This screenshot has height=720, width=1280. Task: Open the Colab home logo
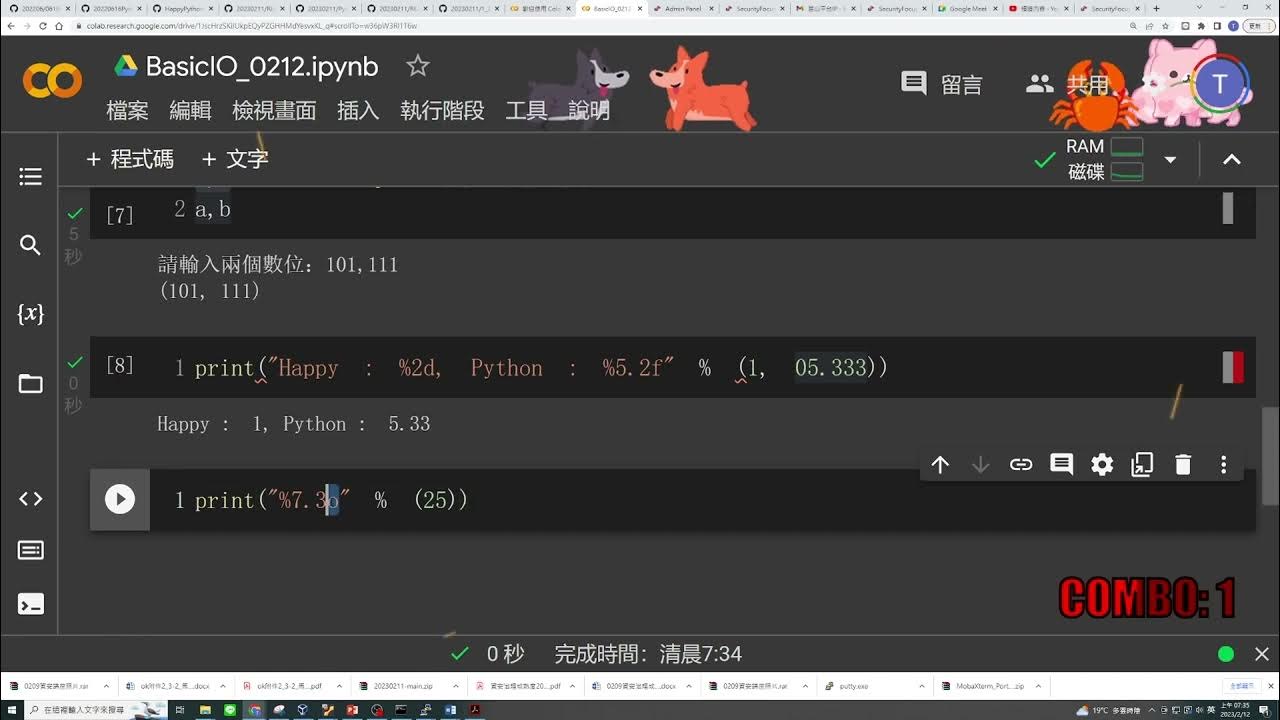click(x=52, y=80)
